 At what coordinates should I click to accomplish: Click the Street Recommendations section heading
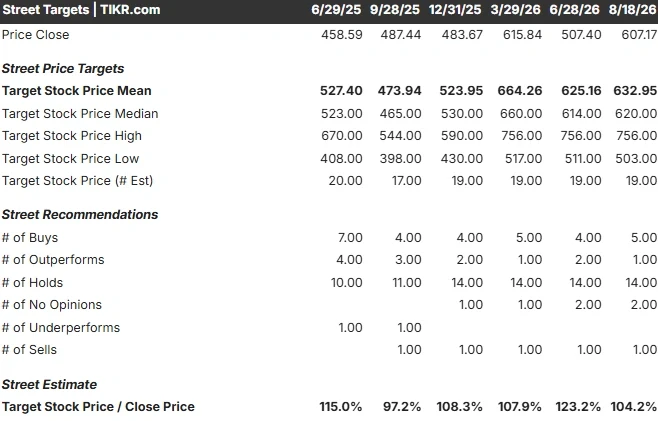point(80,214)
